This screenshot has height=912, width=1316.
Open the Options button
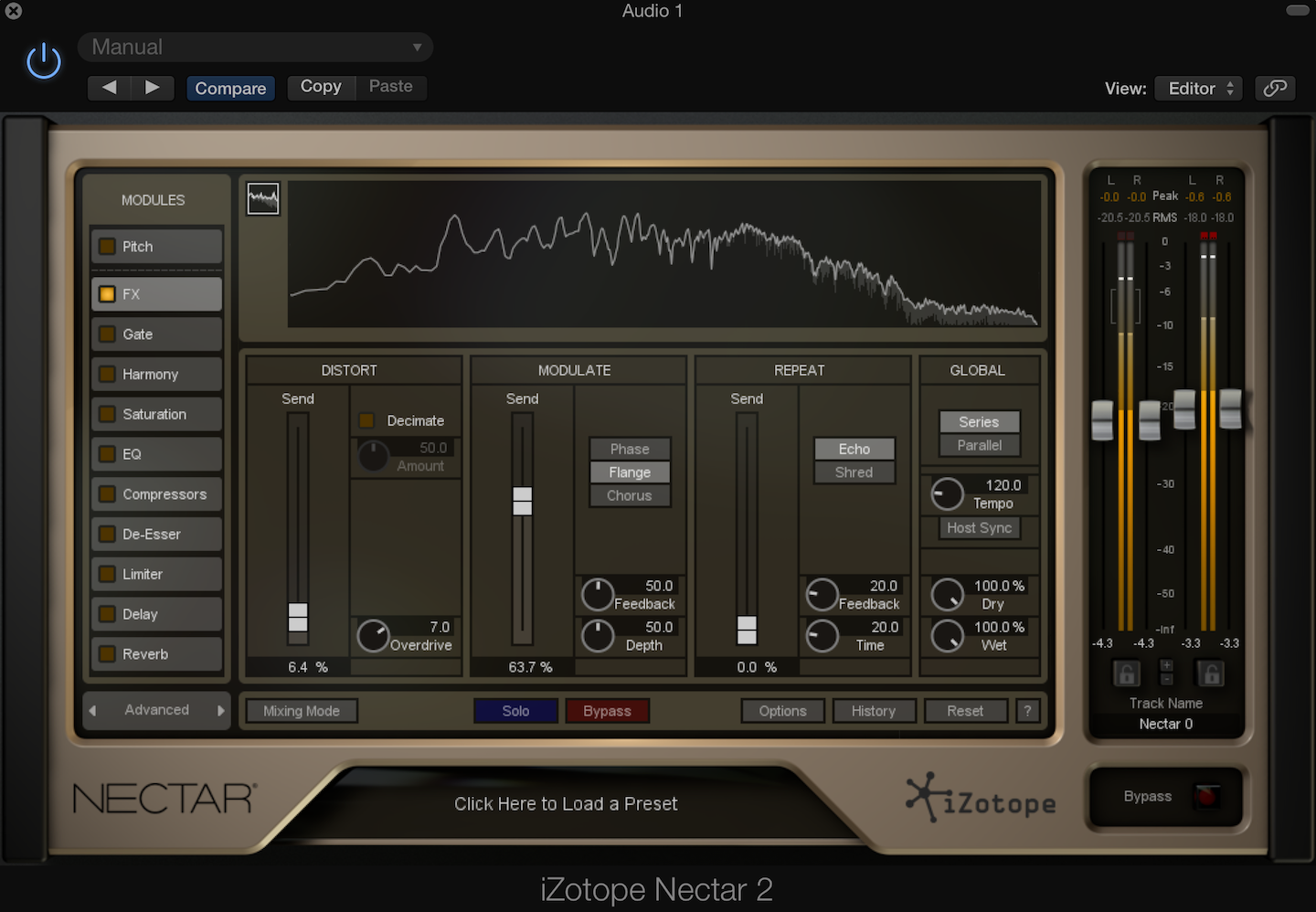pos(782,711)
